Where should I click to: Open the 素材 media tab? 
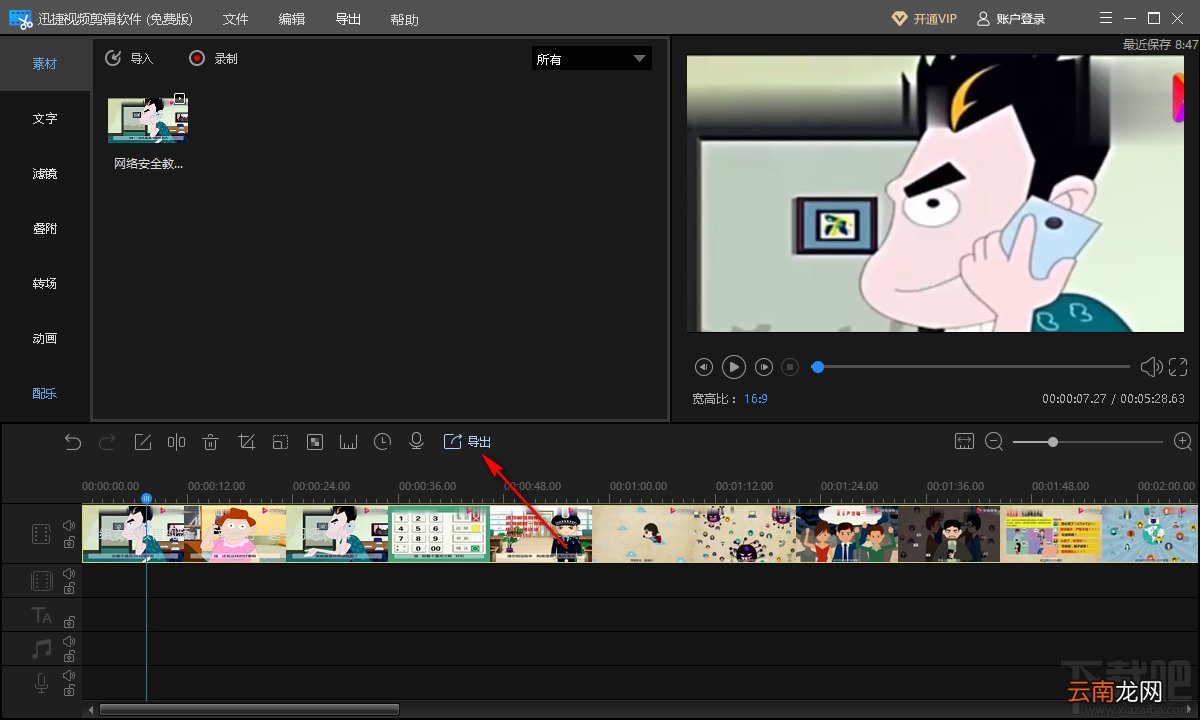45,64
